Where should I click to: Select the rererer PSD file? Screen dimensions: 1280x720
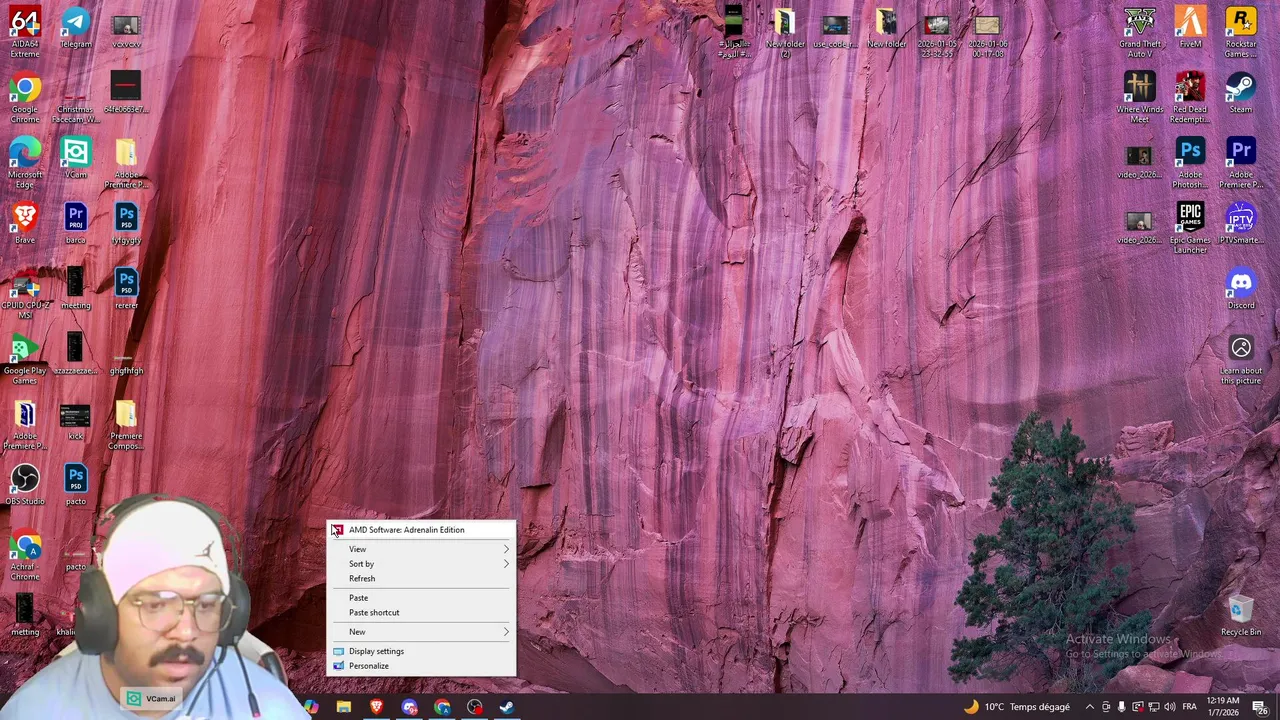tap(126, 288)
